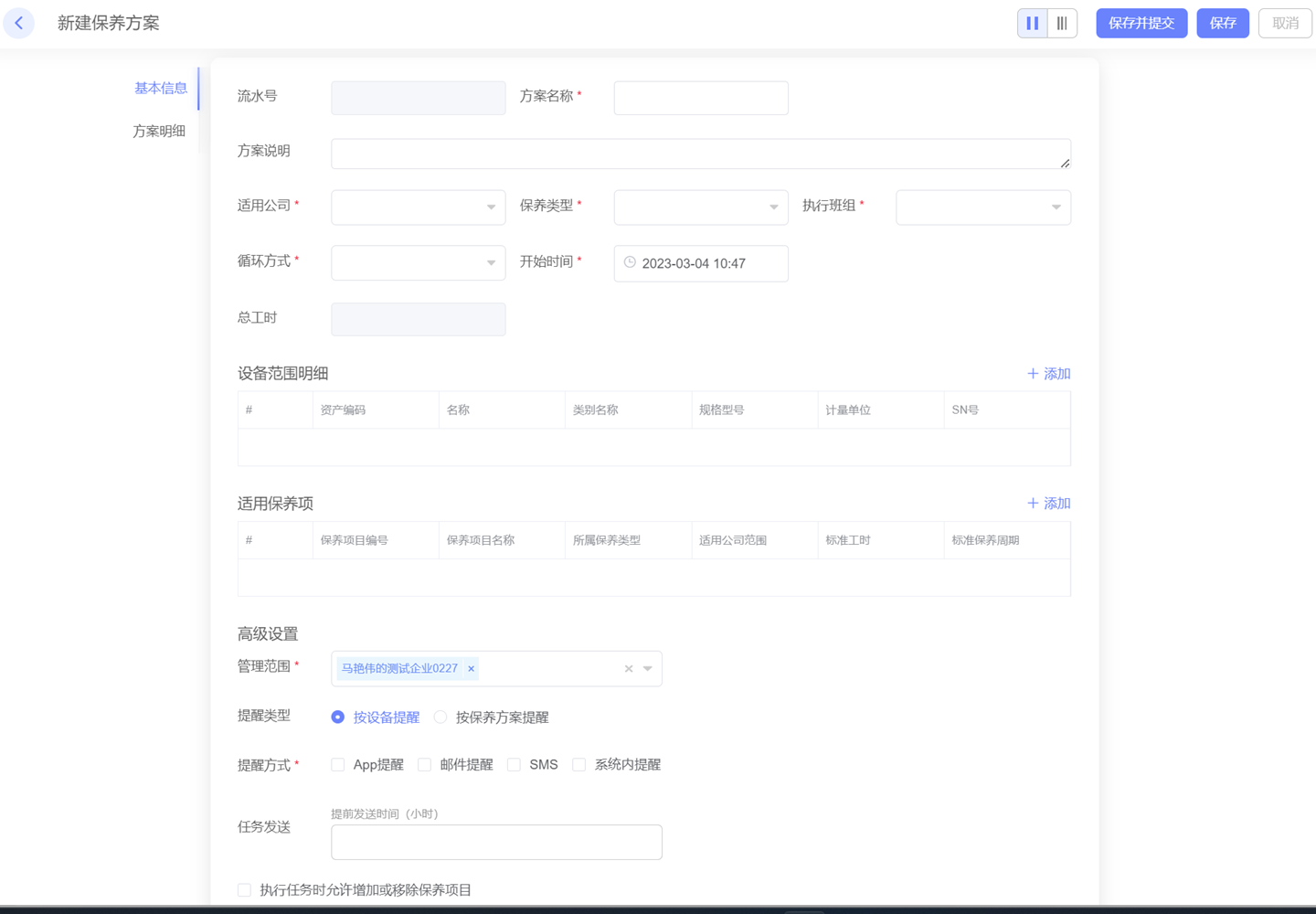This screenshot has width=1316, height=914.
Task: Click the 方案说明 text area
Action: click(x=701, y=154)
